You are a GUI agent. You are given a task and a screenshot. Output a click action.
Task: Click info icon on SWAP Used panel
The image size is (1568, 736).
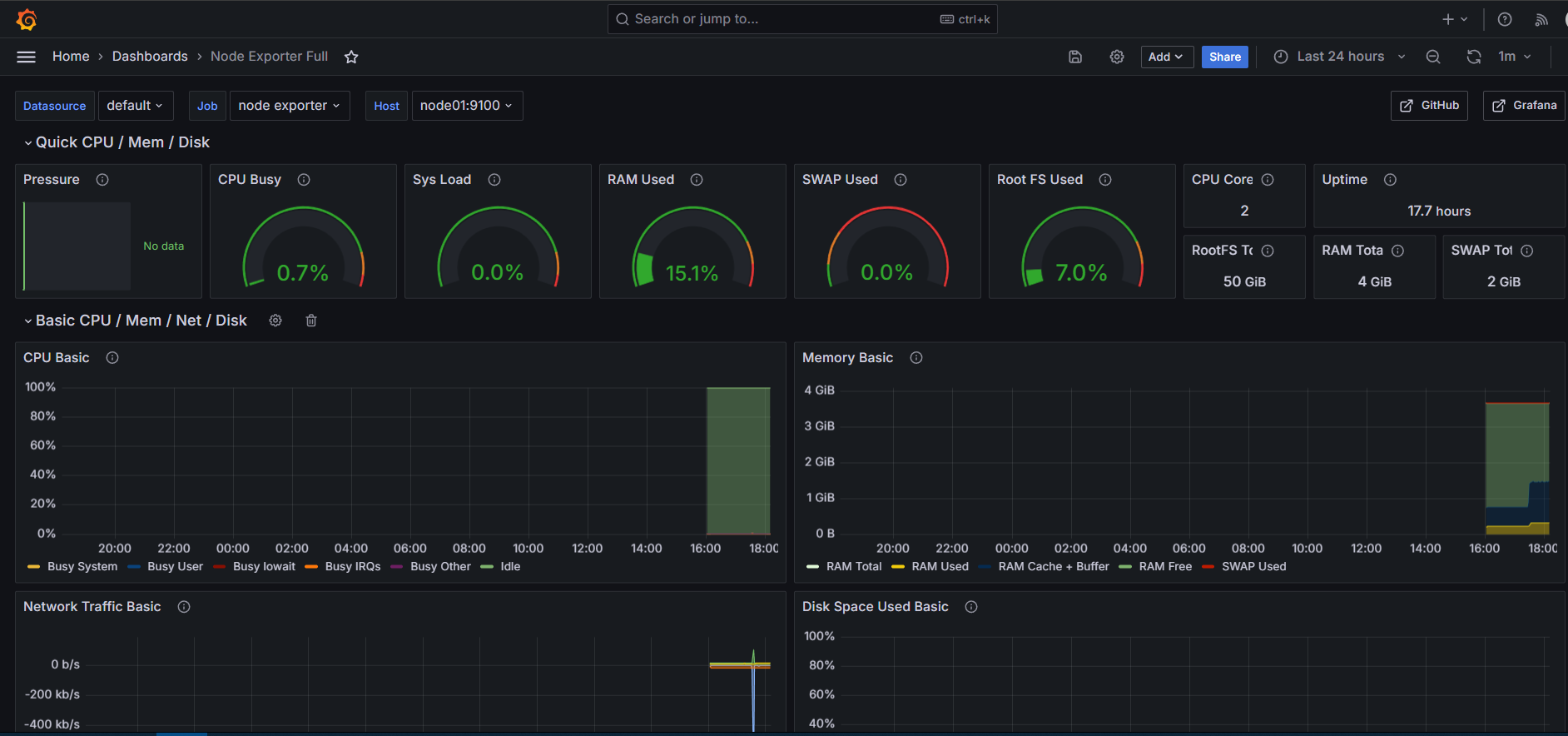901,180
